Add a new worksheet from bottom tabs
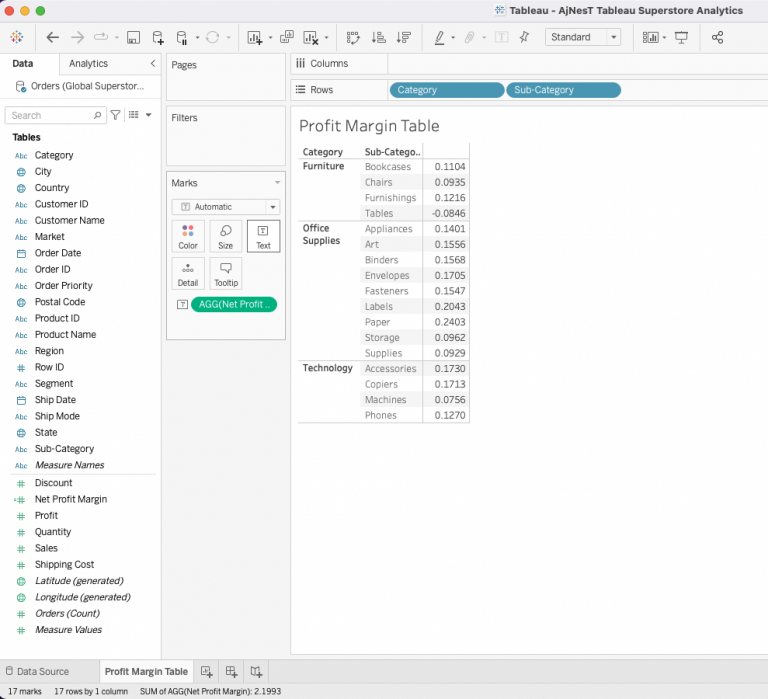Viewport: 768px width, 699px height. point(206,672)
